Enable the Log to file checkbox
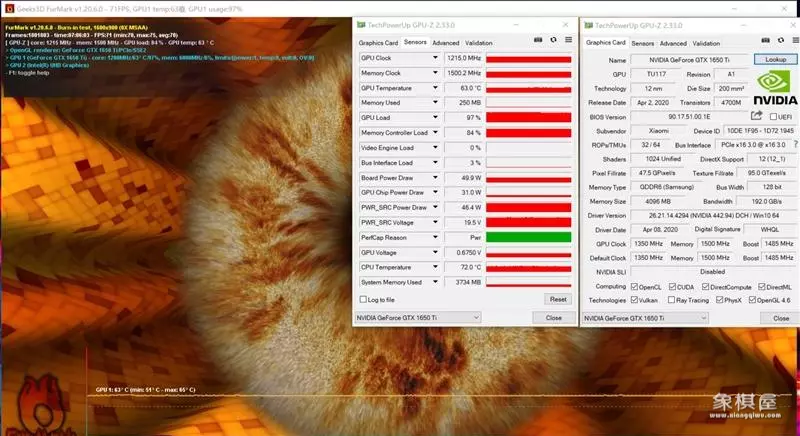 pyautogui.click(x=363, y=299)
